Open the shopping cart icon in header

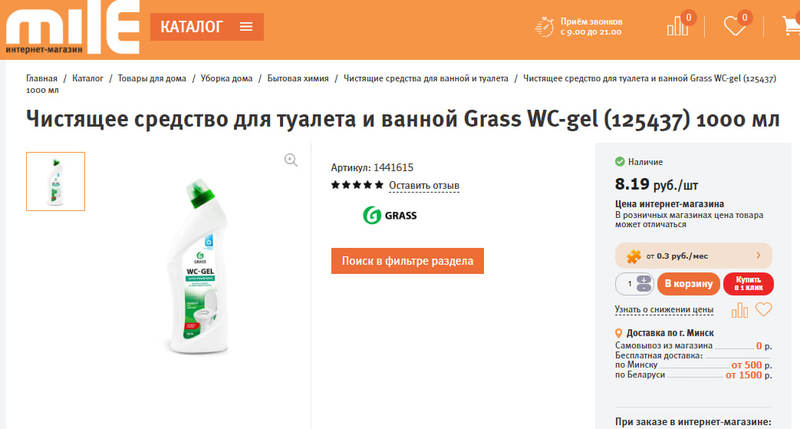[791, 26]
